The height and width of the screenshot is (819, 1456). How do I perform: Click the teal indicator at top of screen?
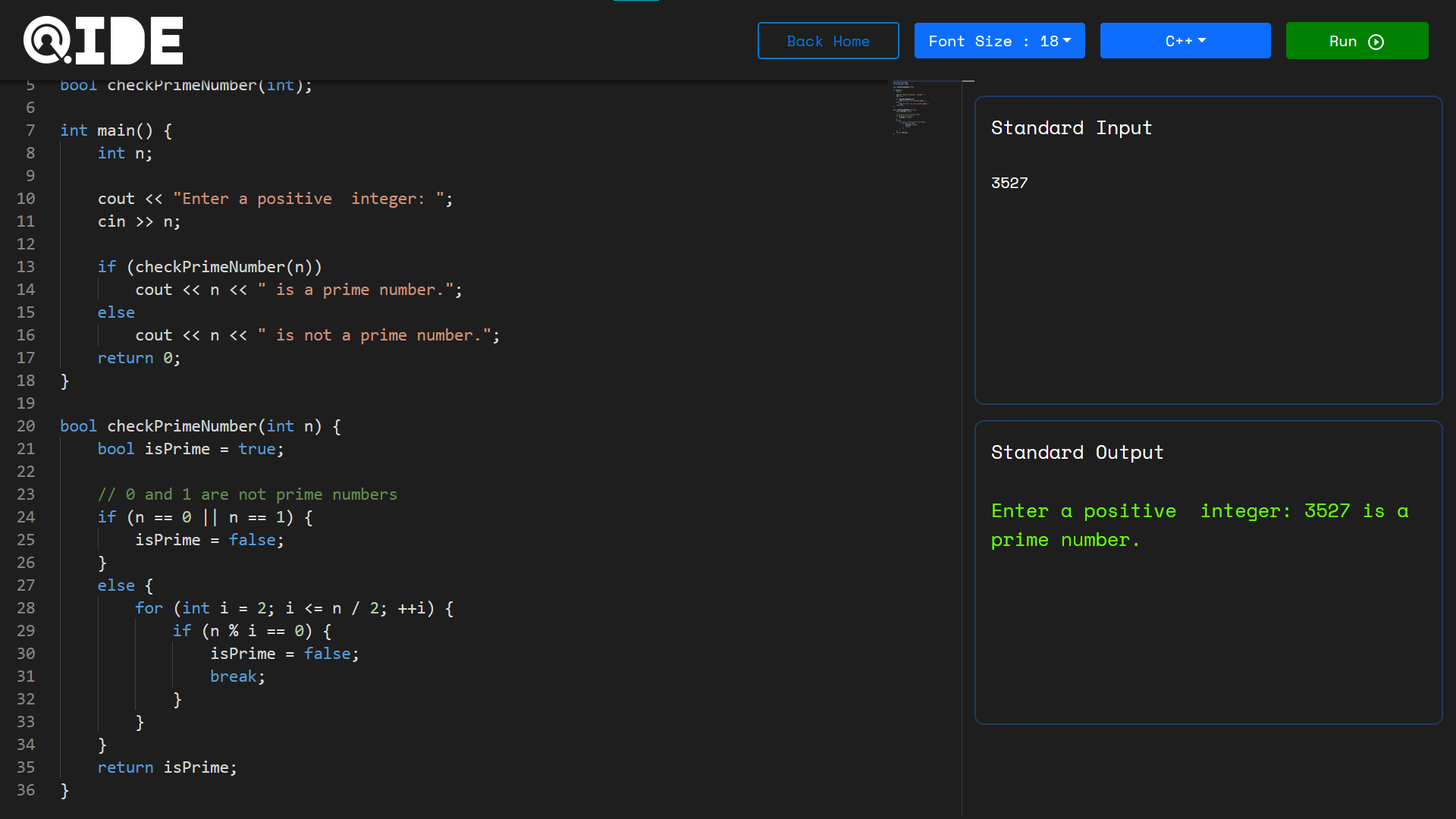(637, 2)
